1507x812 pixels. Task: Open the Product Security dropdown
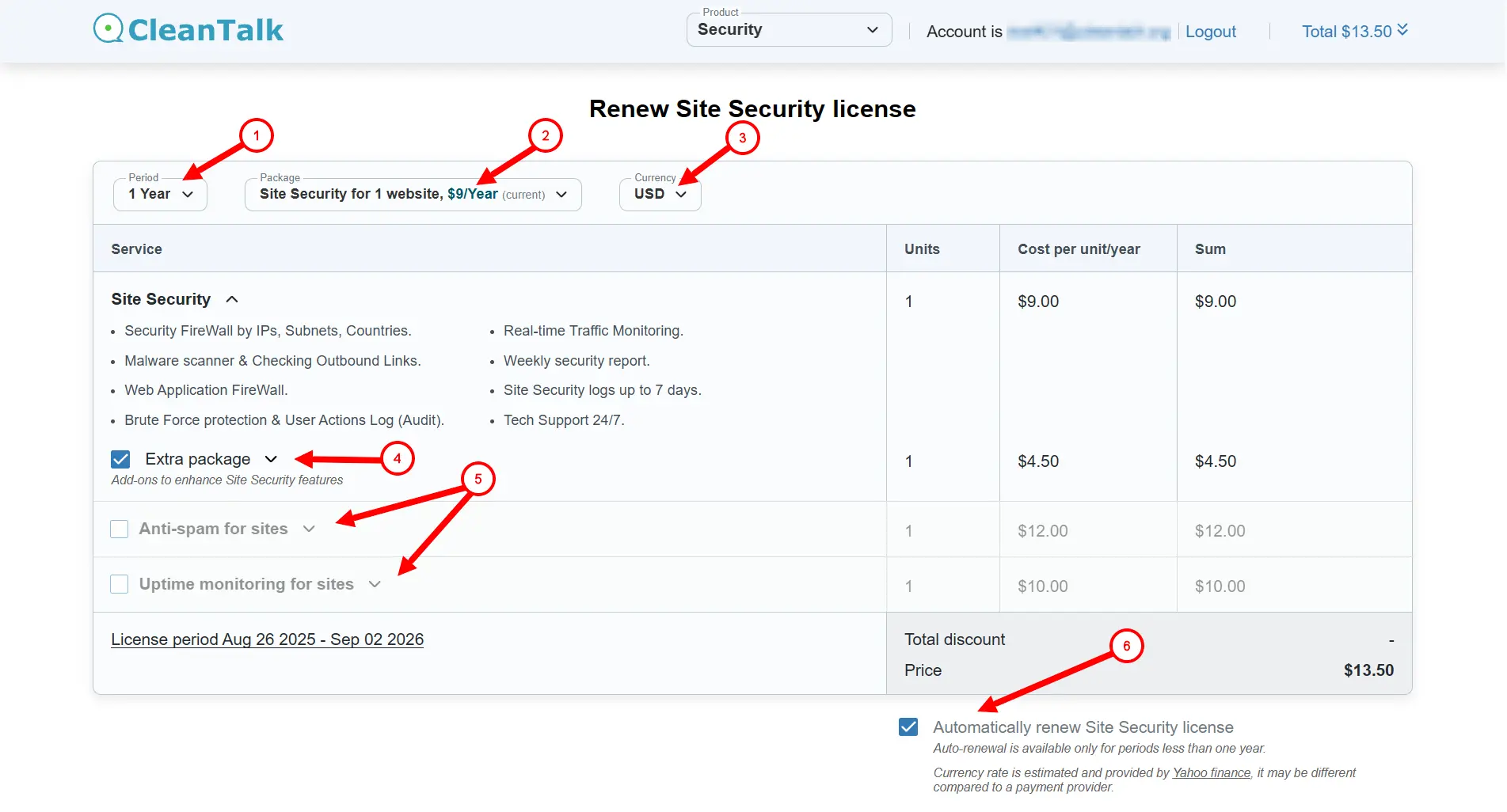point(789,30)
